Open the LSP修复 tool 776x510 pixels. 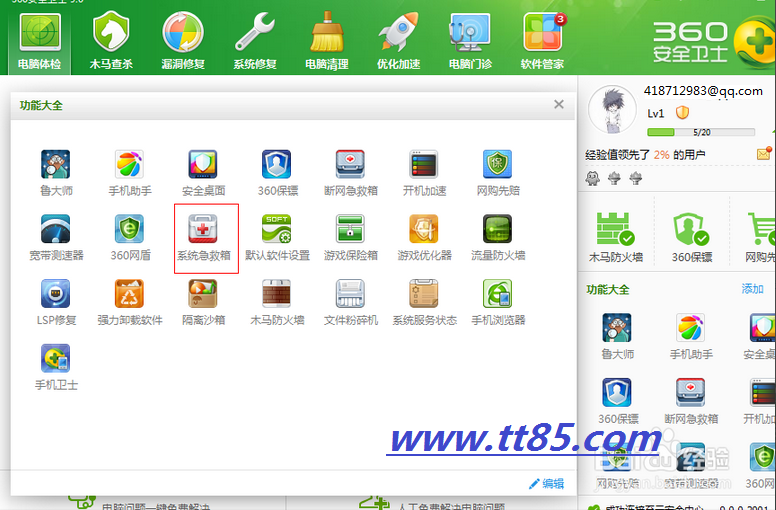pos(55,301)
